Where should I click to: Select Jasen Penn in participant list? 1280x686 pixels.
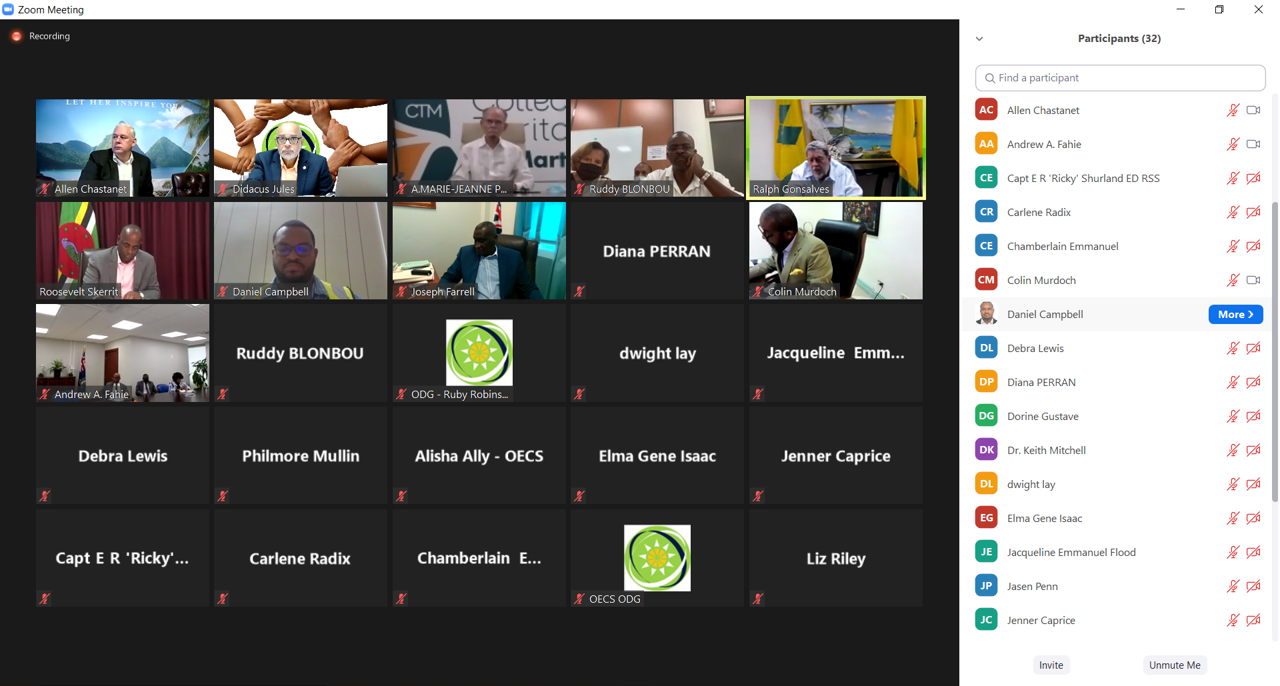pos(1118,586)
